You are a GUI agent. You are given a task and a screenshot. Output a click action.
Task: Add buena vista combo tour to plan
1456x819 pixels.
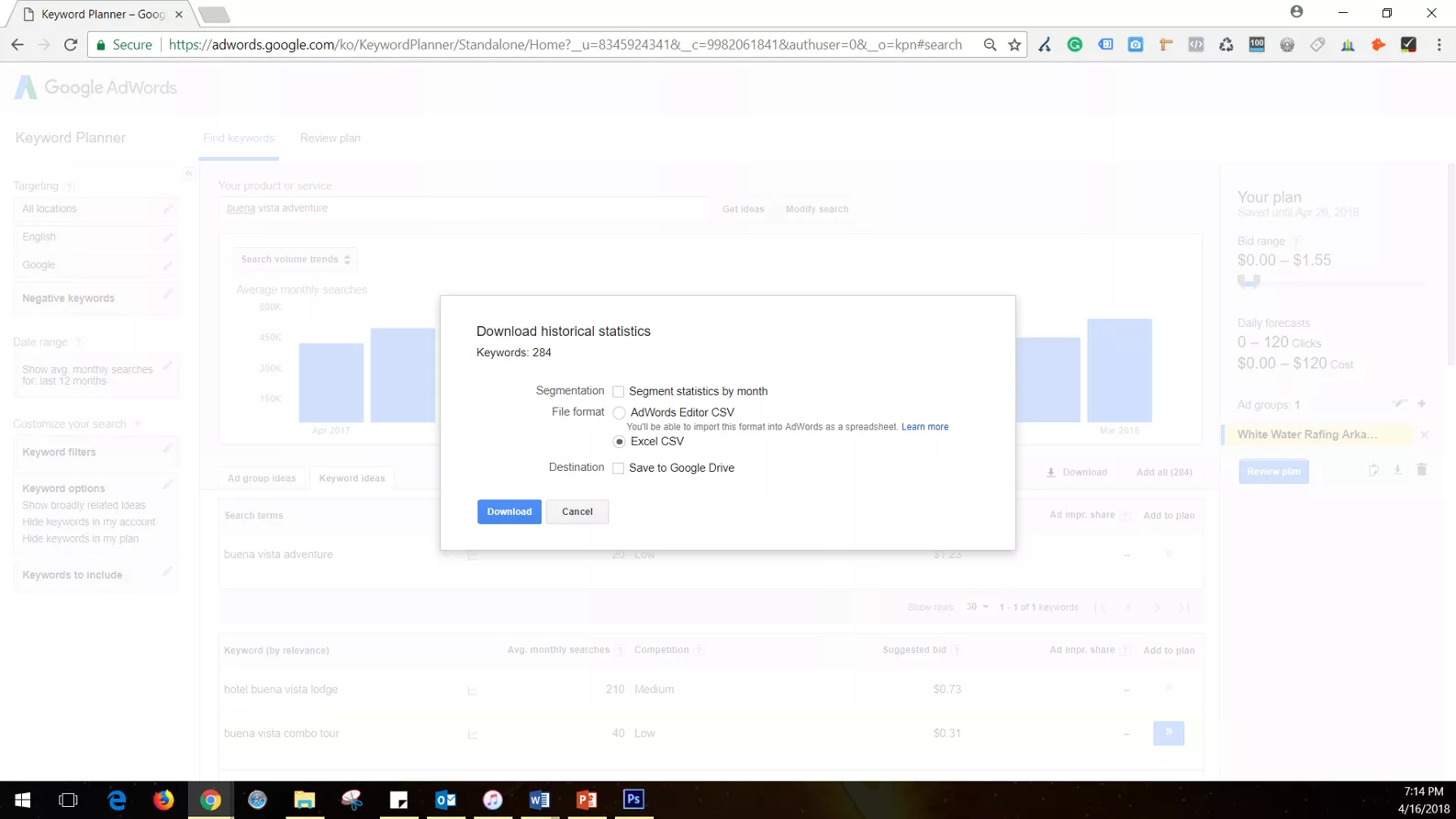pyautogui.click(x=1169, y=733)
